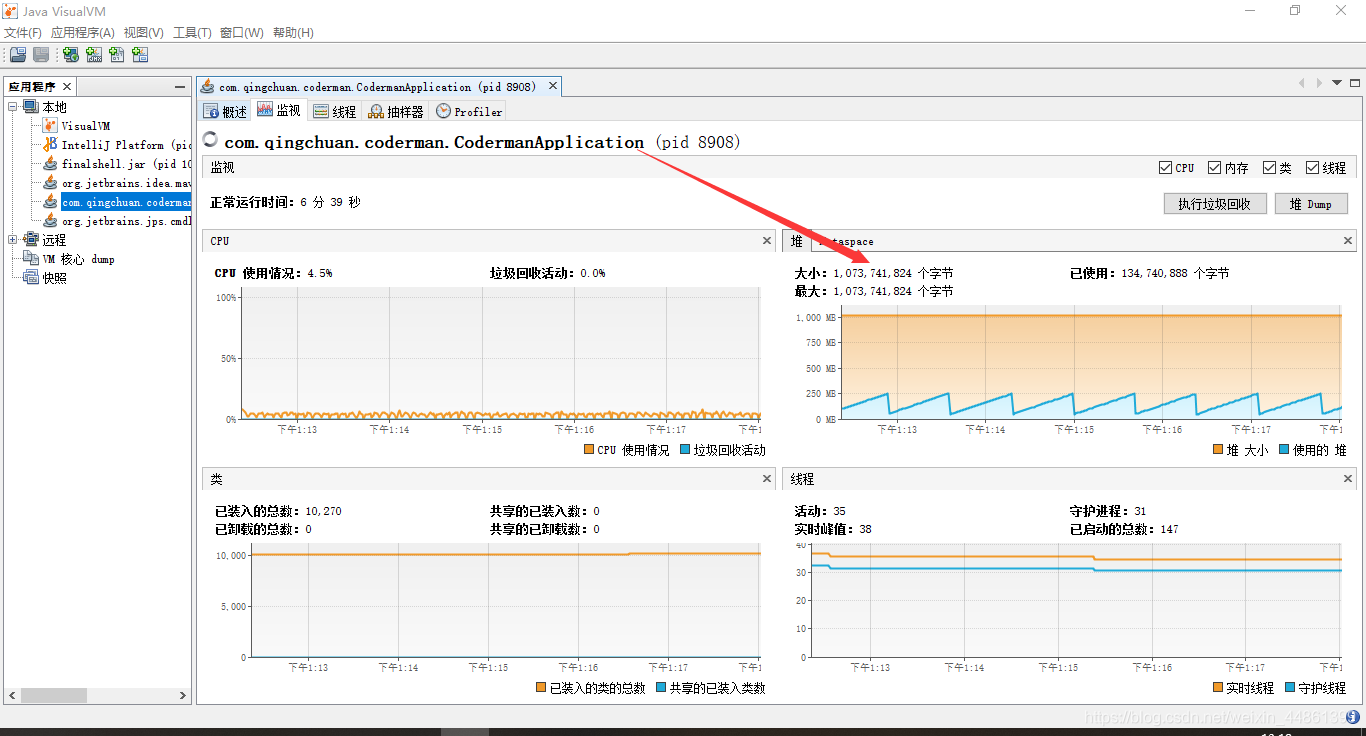Collapse the 本地 tree node
This screenshot has height=736, width=1366.
[x=13, y=107]
